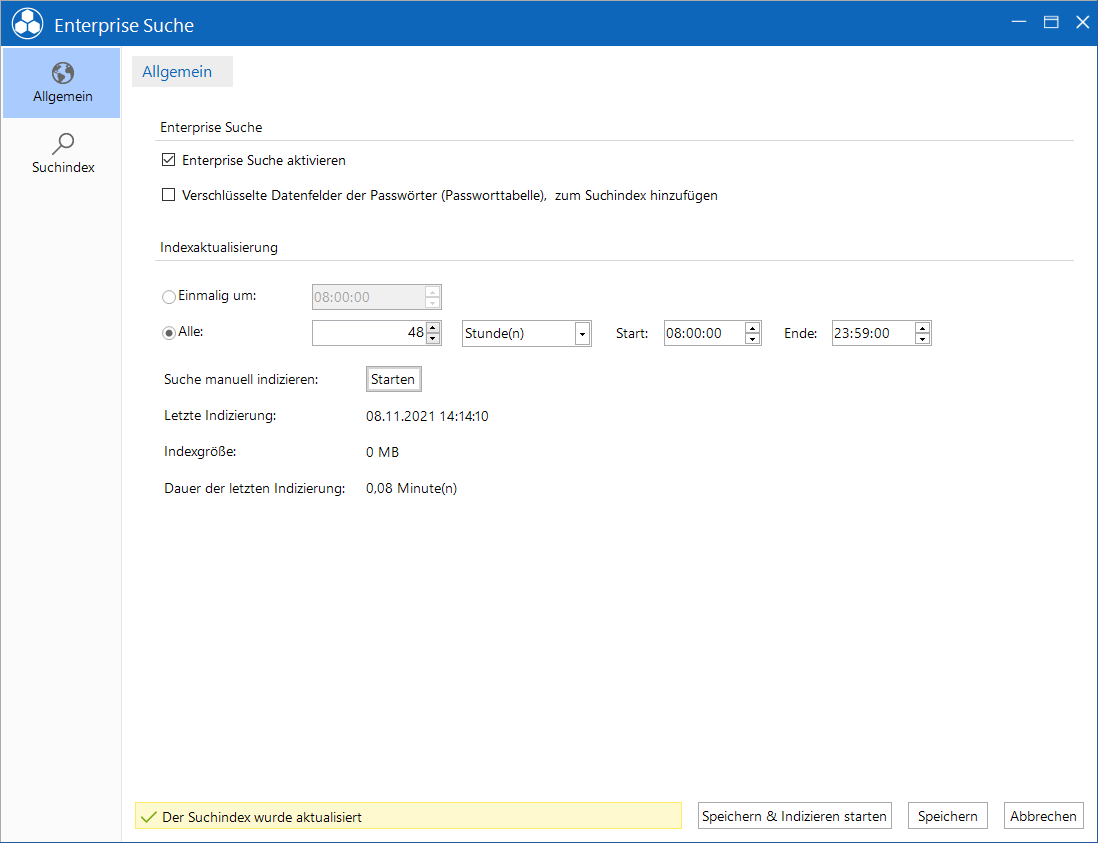Increase the Start time with up arrow

tap(752, 328)
